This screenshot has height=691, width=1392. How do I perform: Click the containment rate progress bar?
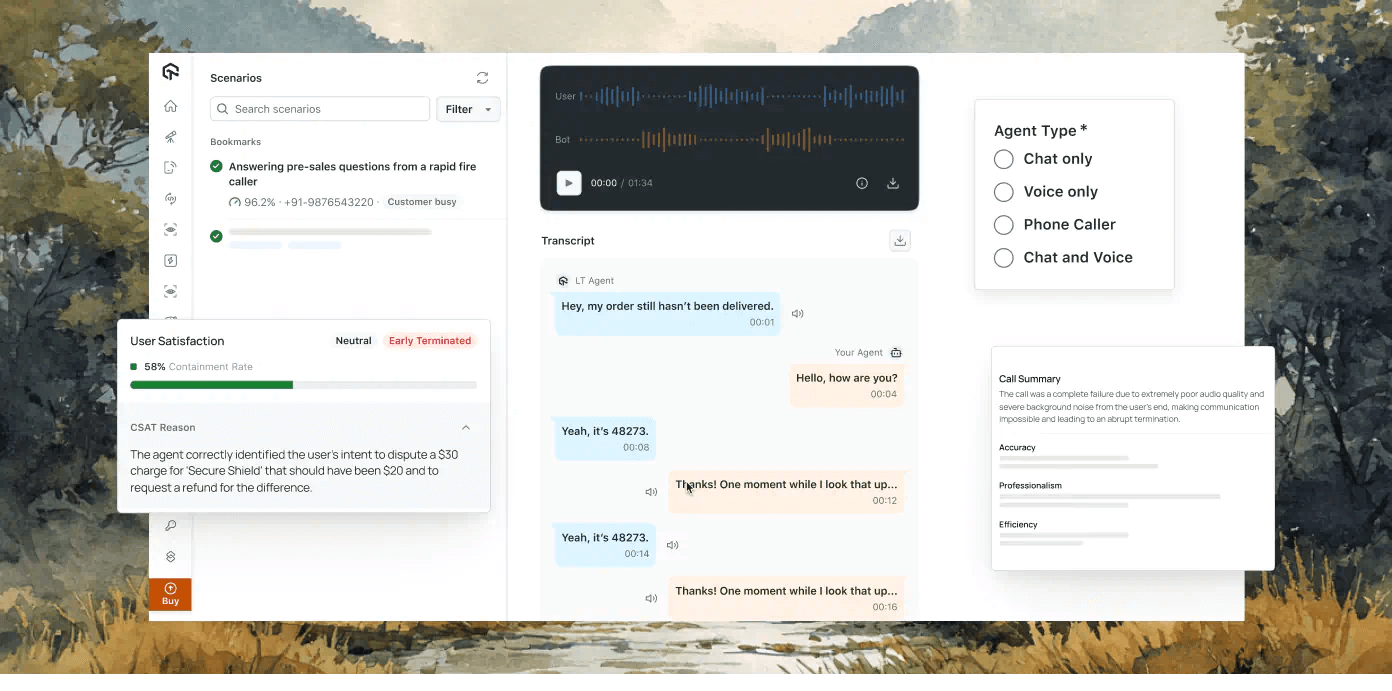pos(303,385)
